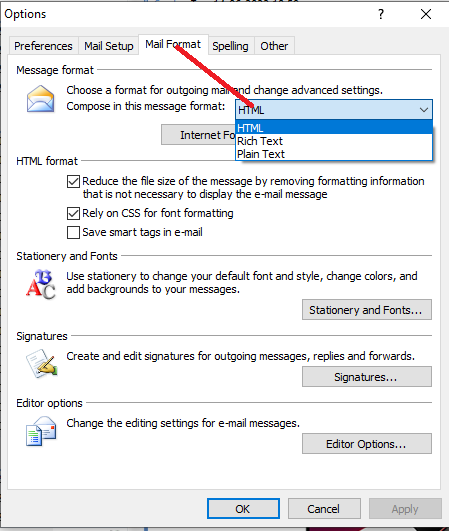The height and width of the screenshot is (531, 449).
Task: Click the Editor options document envelope icon
Action: [x=41, y=431]
